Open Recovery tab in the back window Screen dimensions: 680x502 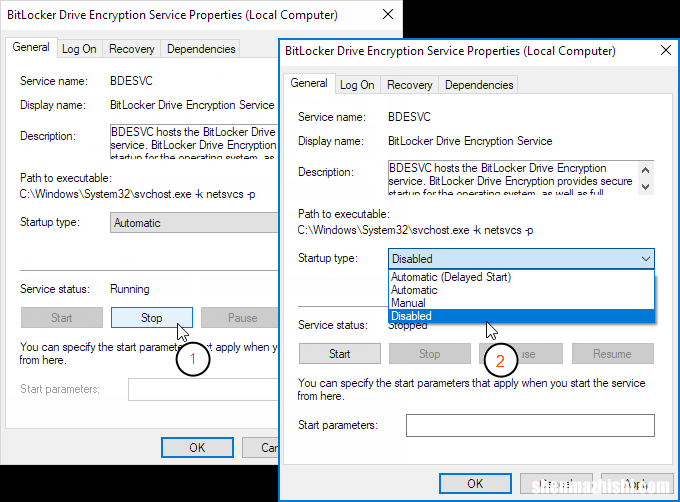(x=131, y=49)
